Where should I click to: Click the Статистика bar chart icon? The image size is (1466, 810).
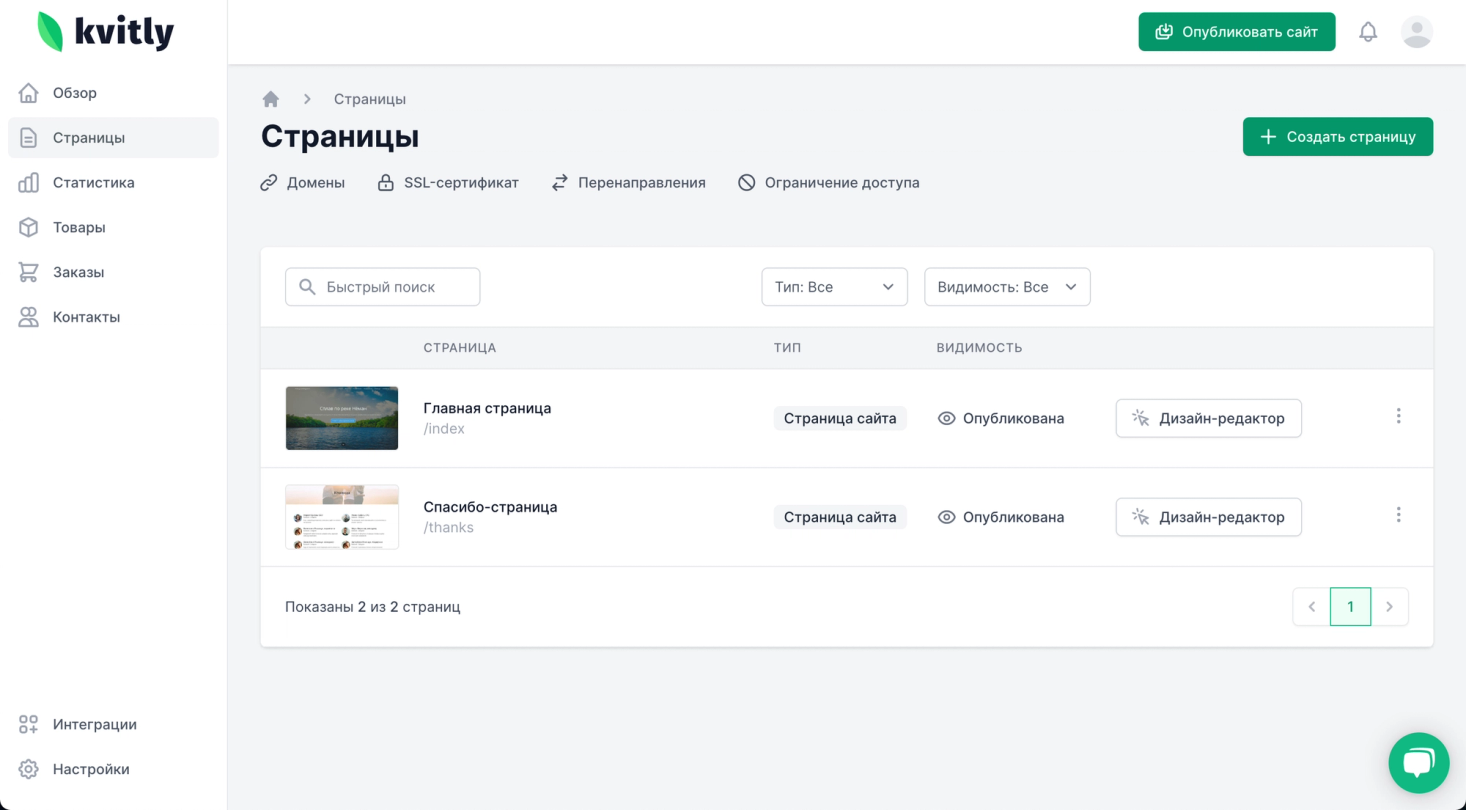29,183
